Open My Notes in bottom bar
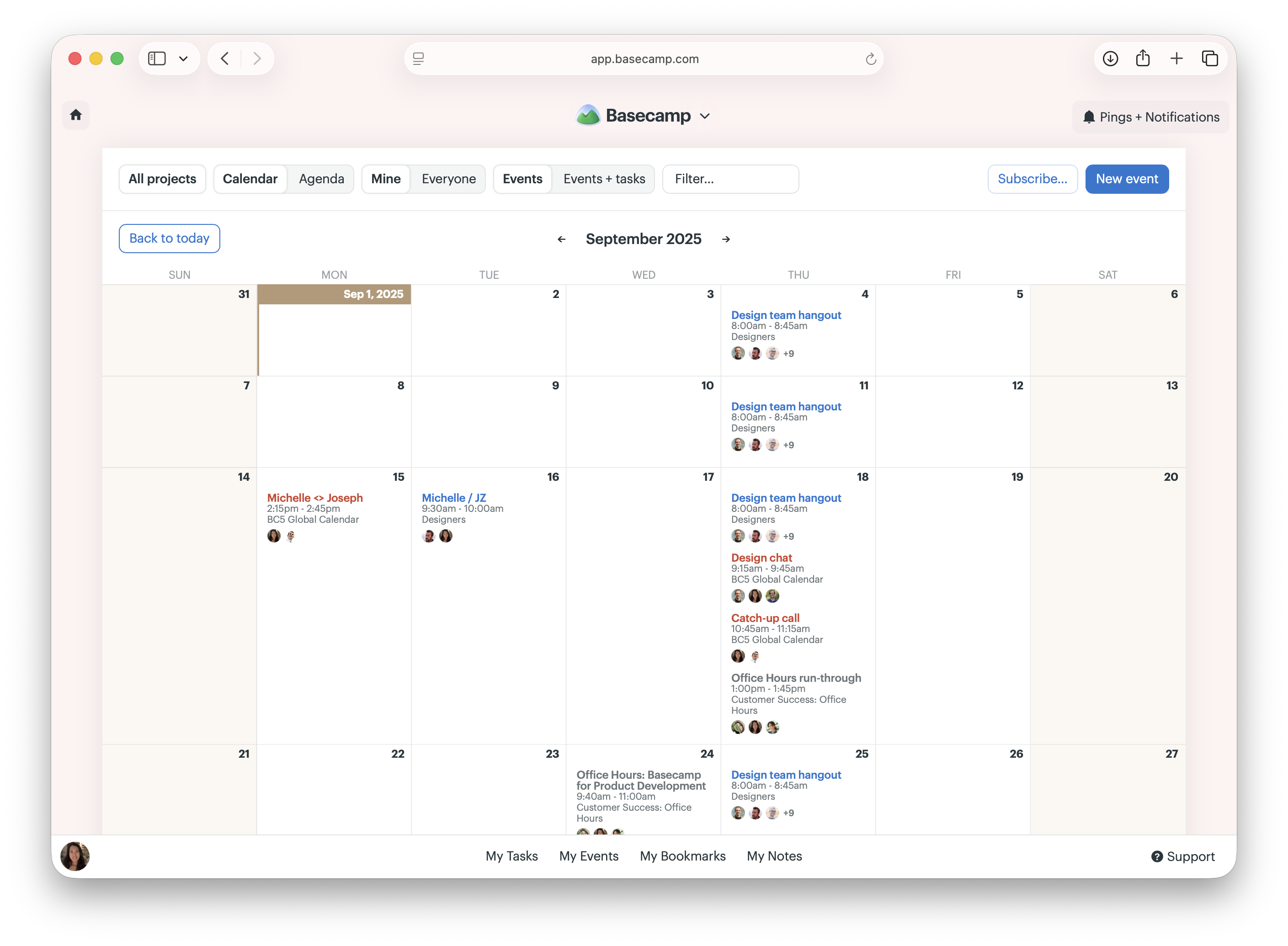This screenshot has height=946, width=1288. (774, 856)
